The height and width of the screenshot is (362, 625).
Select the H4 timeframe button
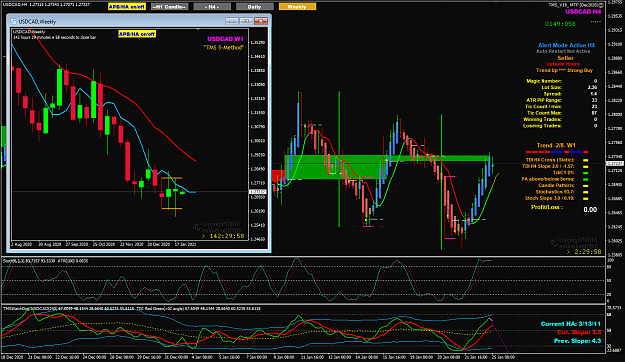[212, 7]
